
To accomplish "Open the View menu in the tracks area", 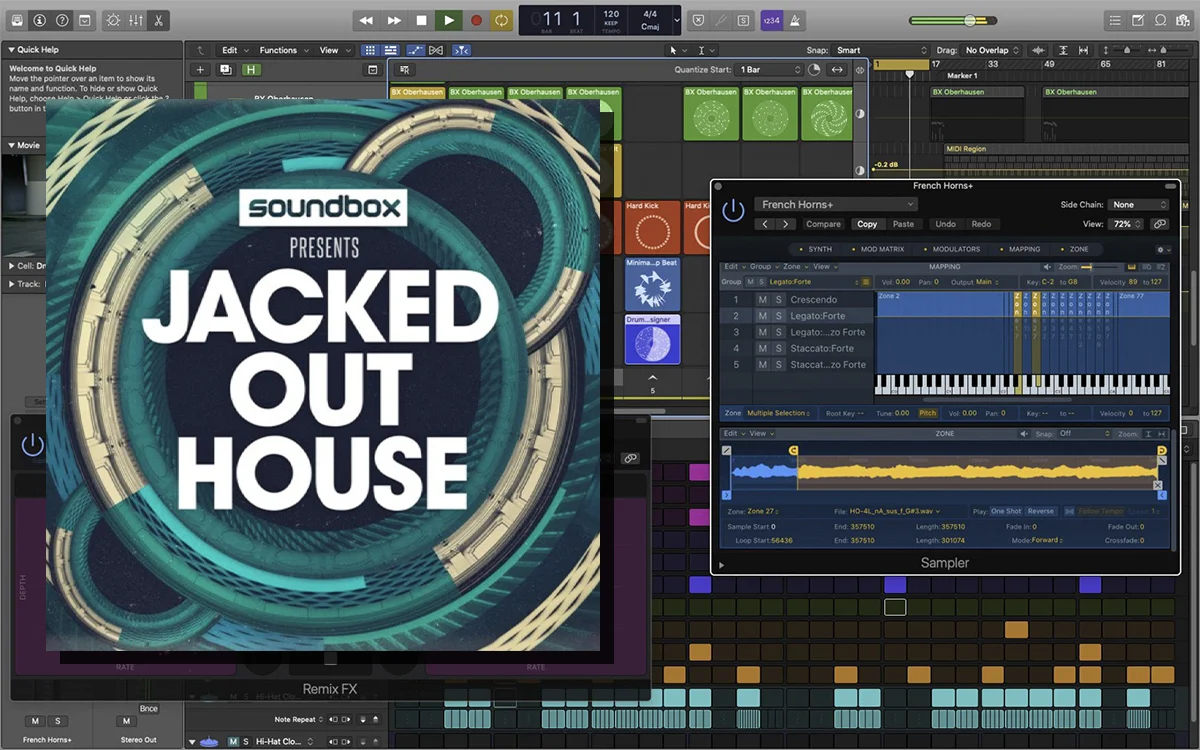I will 333,50.
